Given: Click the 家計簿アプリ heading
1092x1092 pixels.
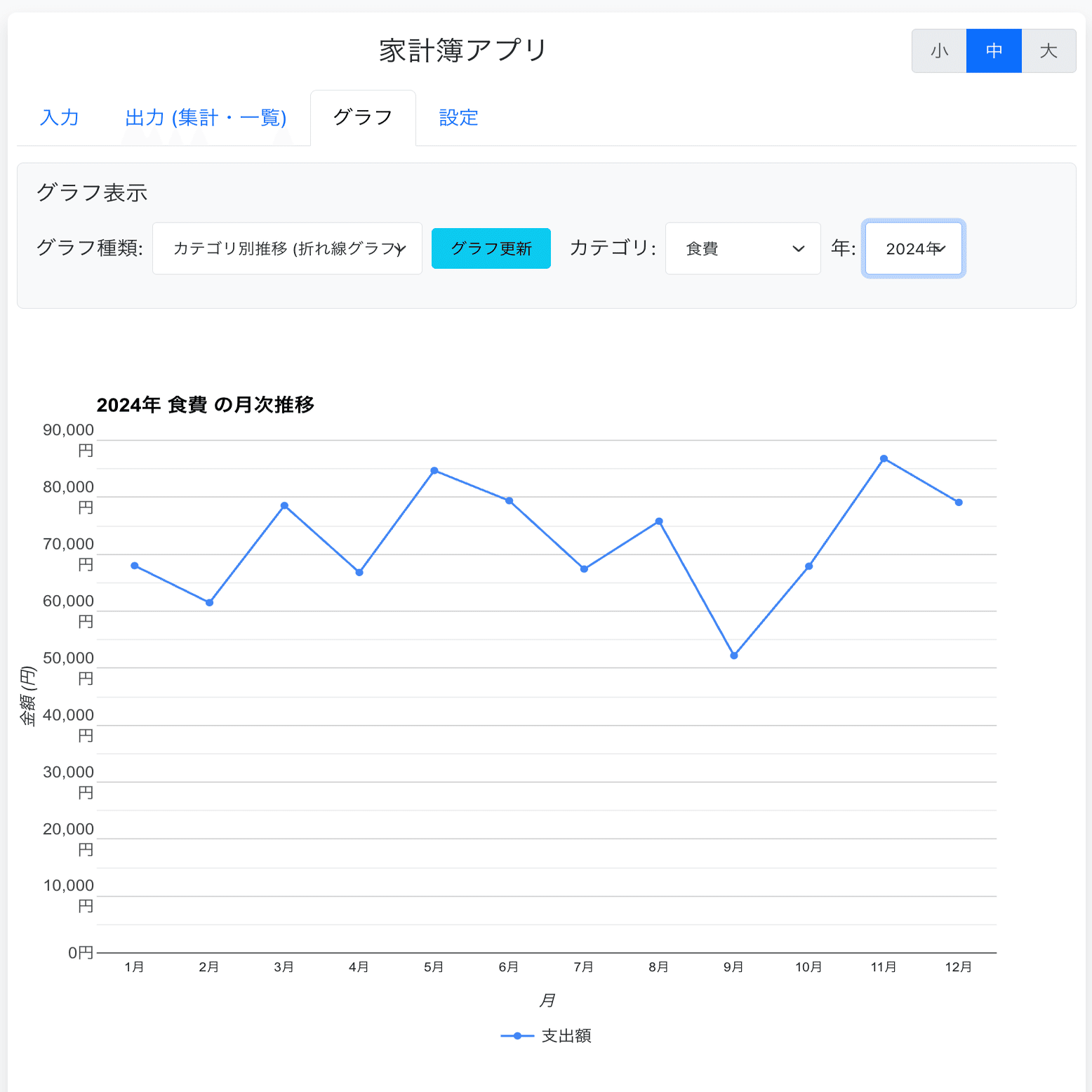Looking at the screenshot, I should [462, 49].
